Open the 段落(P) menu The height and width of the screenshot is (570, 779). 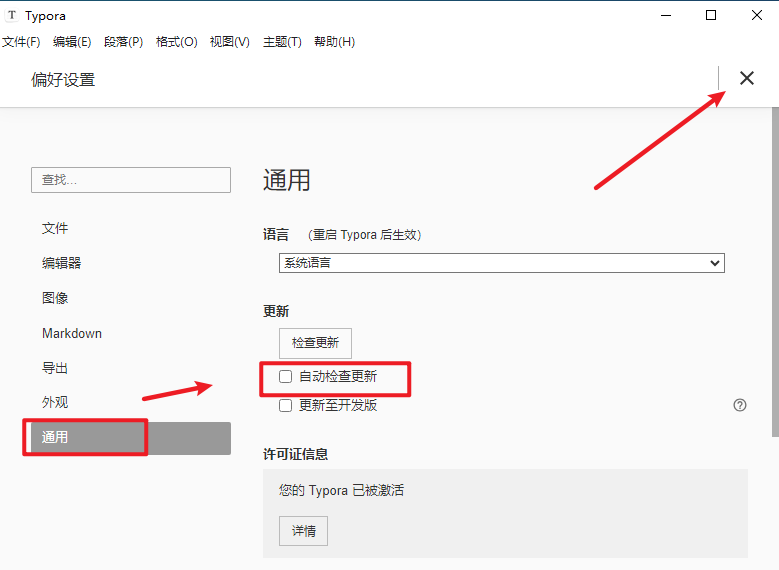point(124,42)
